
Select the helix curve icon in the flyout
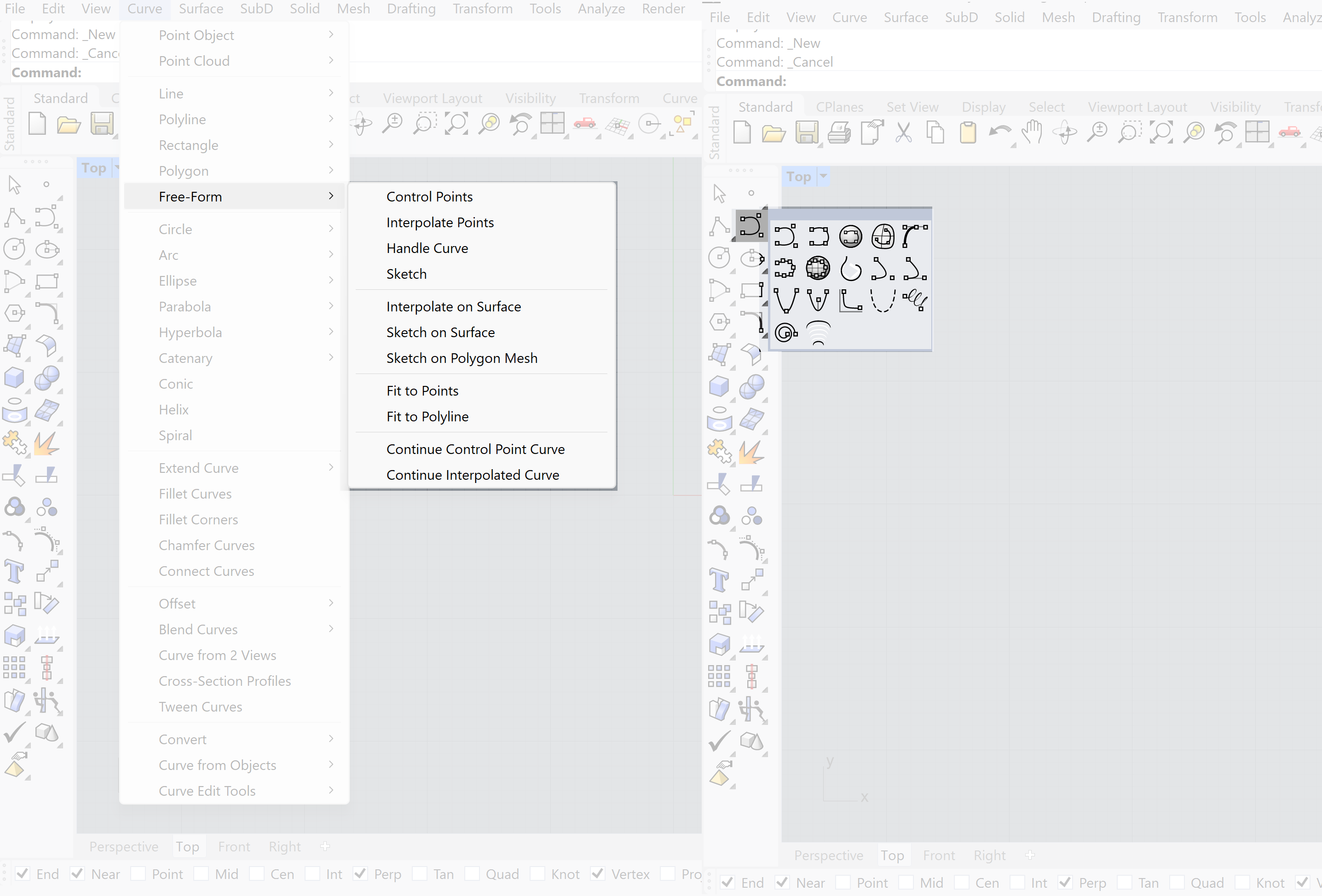coord(915,299)
